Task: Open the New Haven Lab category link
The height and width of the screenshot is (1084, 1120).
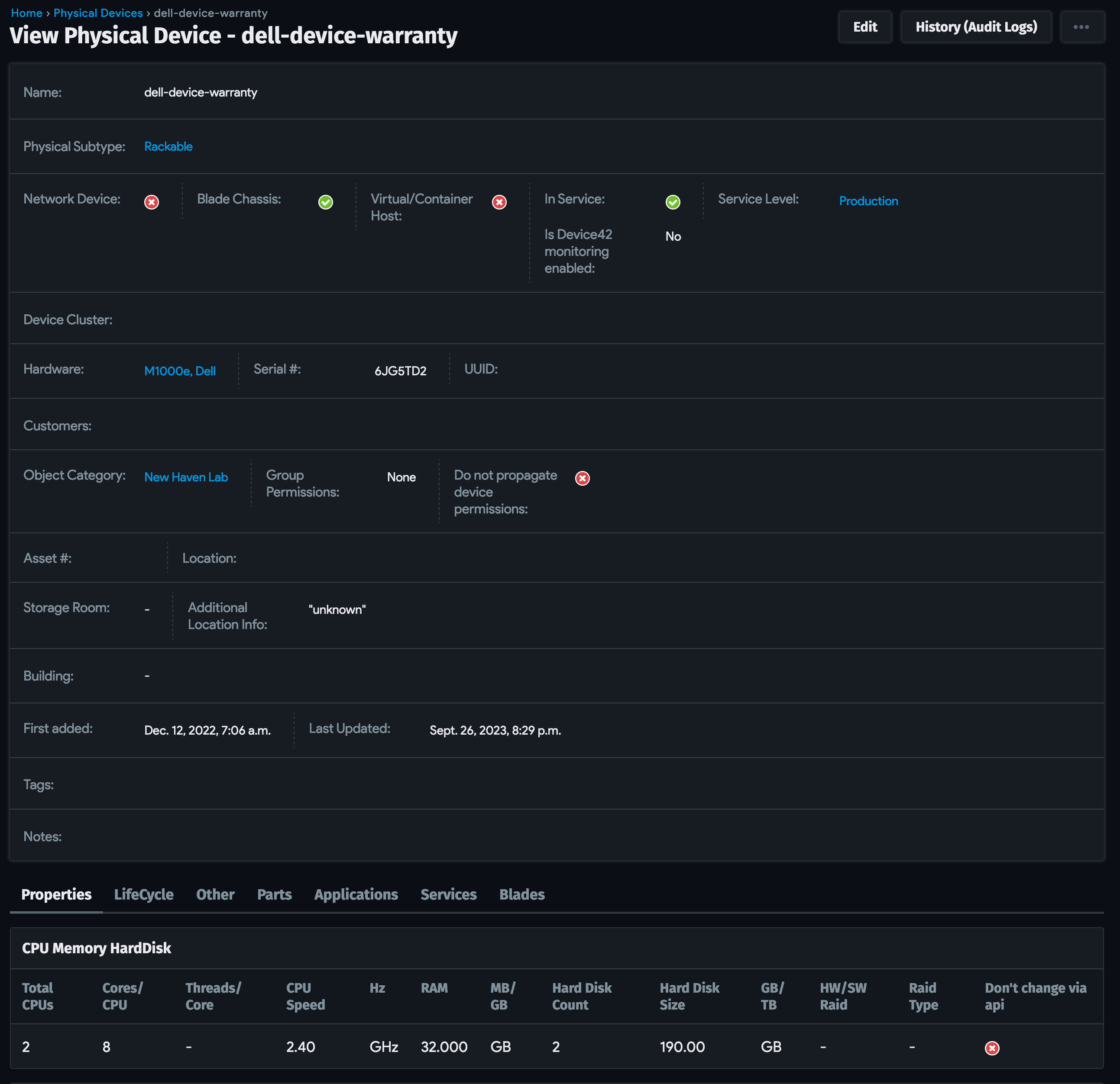Action: click(x=186, y=477)
